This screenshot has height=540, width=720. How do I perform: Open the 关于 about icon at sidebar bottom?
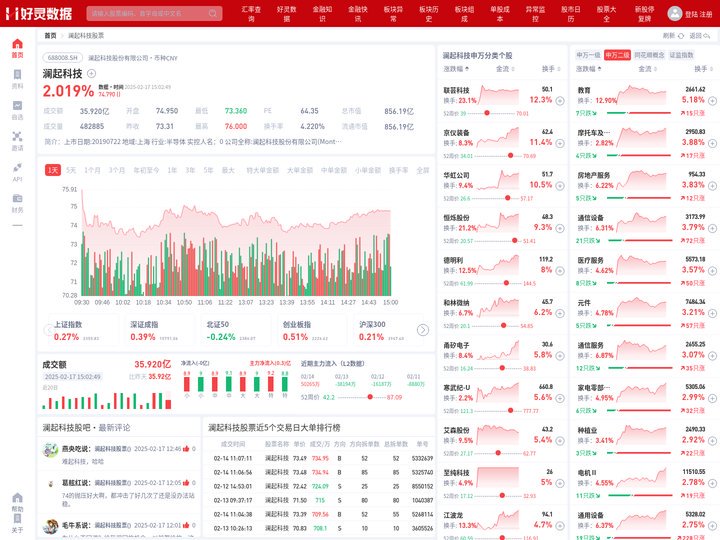pos(17,523)
